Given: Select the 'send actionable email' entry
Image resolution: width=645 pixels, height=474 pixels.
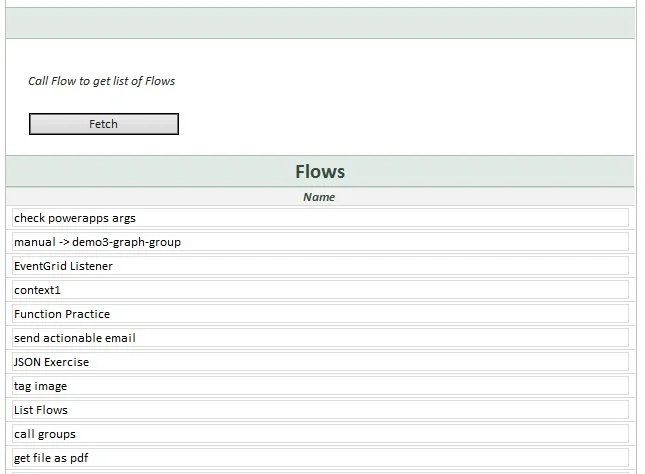Looking at the screenshot, I should click(320, 338).
